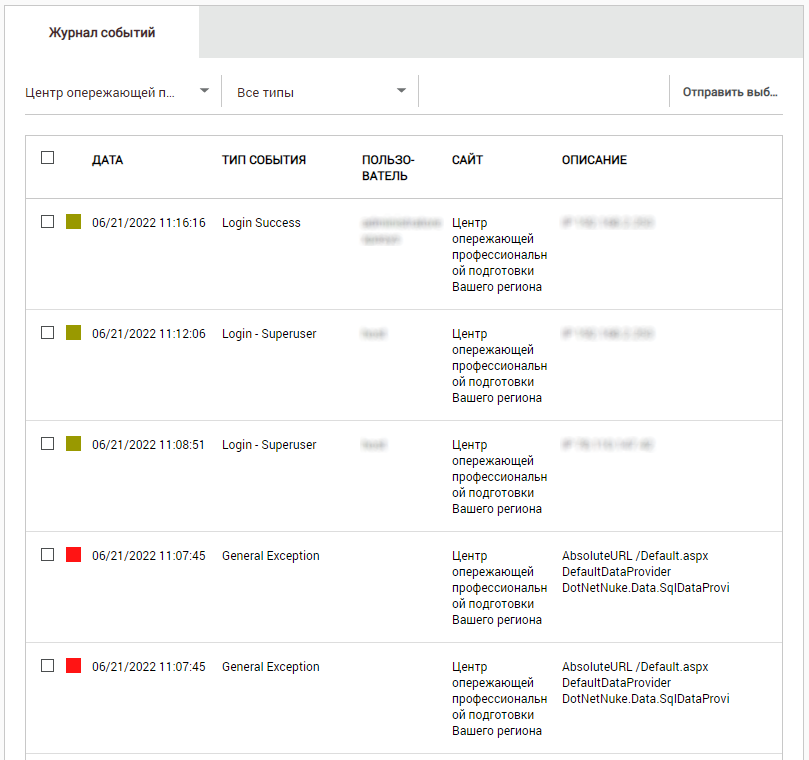Tick checkbox for first General Exception row
Viewport: 809px width, 760px height.
click(48, 555)
